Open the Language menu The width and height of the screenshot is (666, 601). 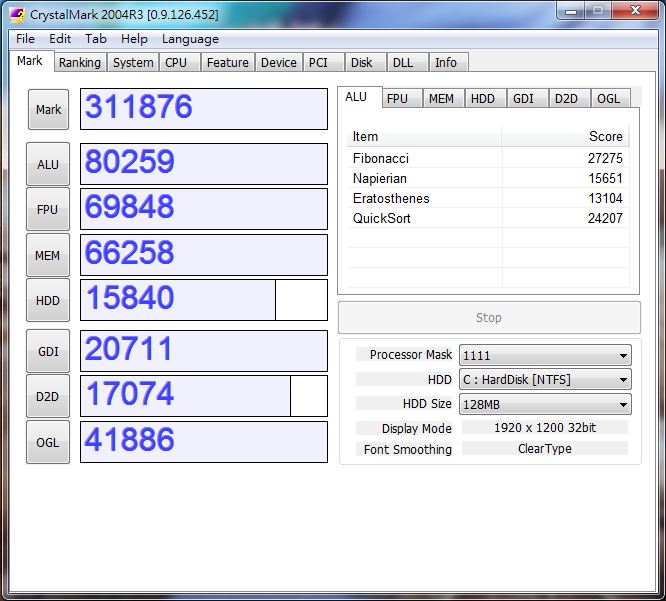[190, 39]
